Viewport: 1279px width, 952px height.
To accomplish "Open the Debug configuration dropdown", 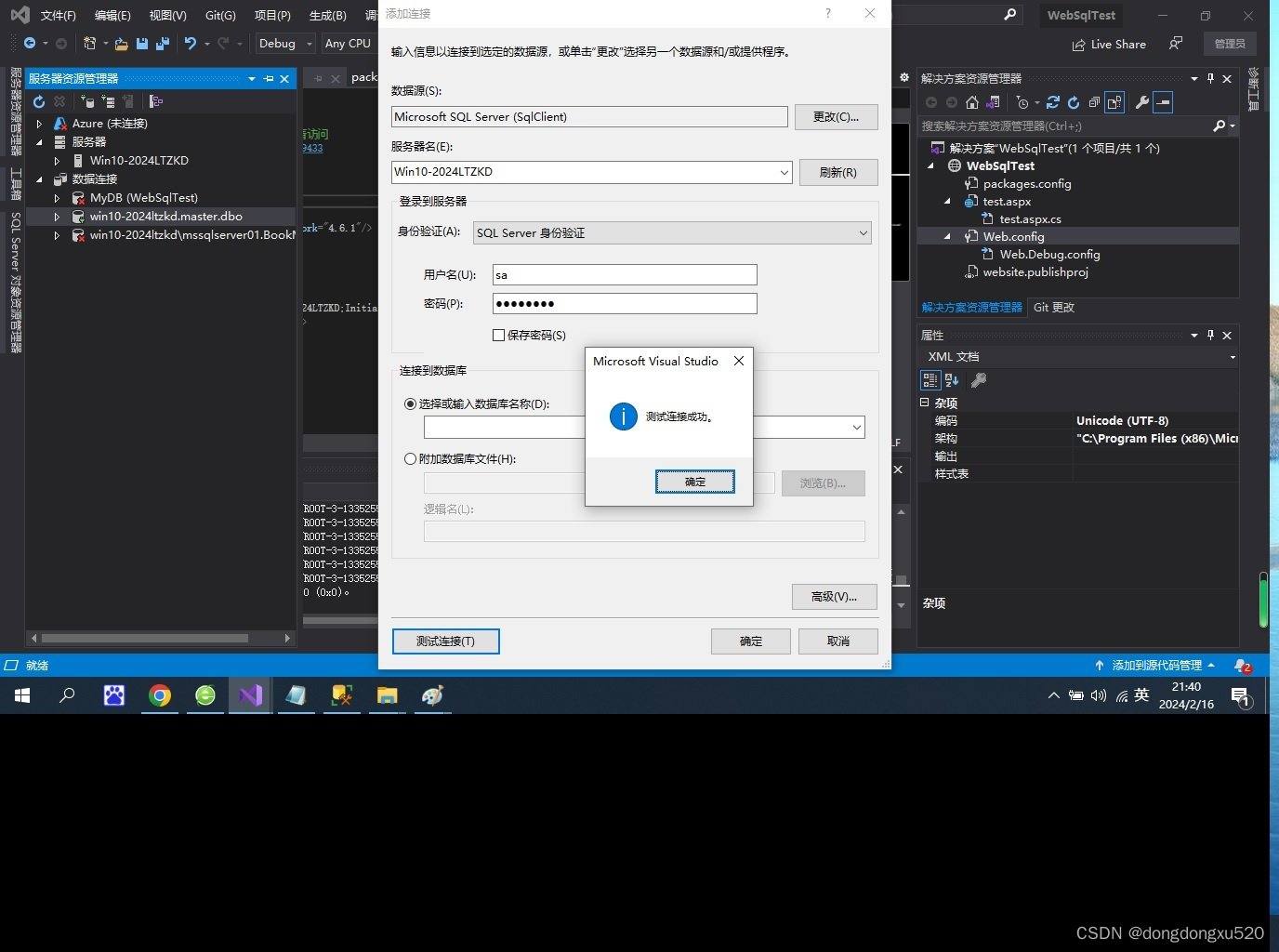I will coord(285,44).
